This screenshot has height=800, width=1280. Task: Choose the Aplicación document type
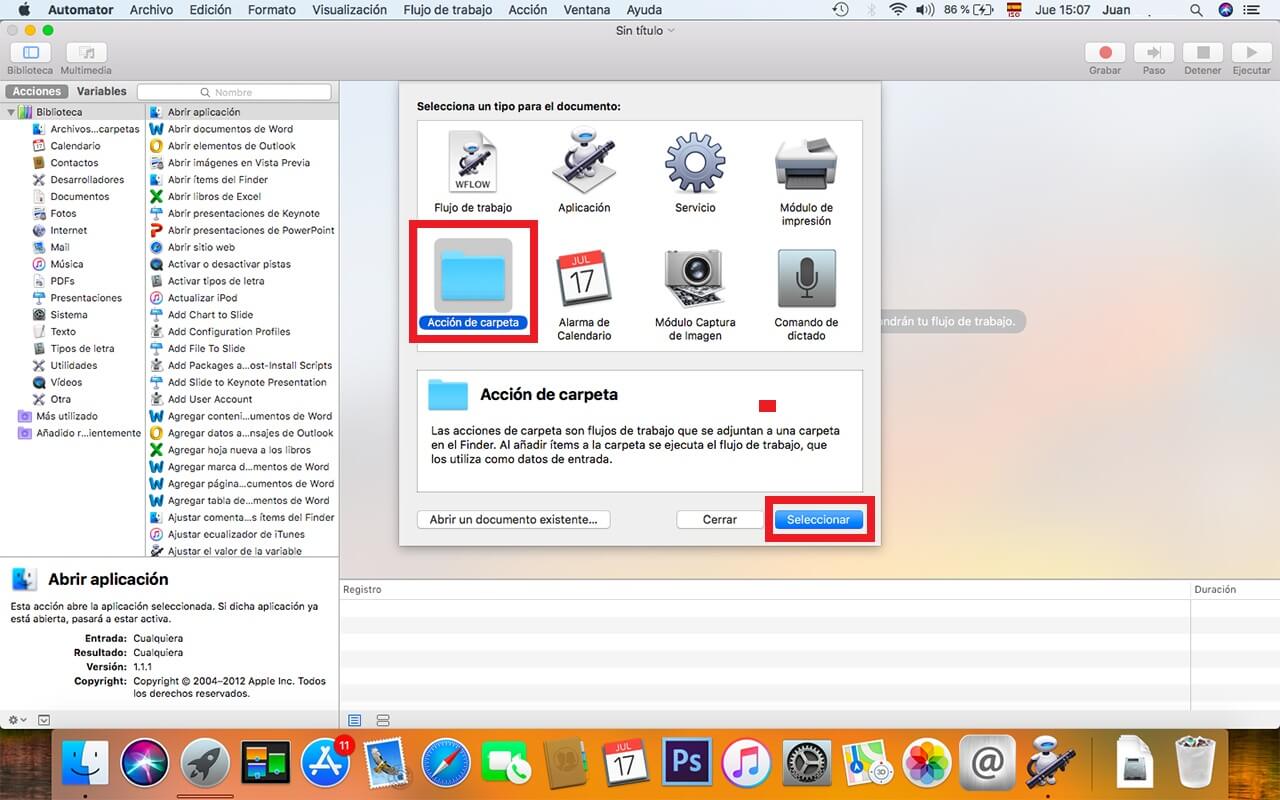click(584, 173)
